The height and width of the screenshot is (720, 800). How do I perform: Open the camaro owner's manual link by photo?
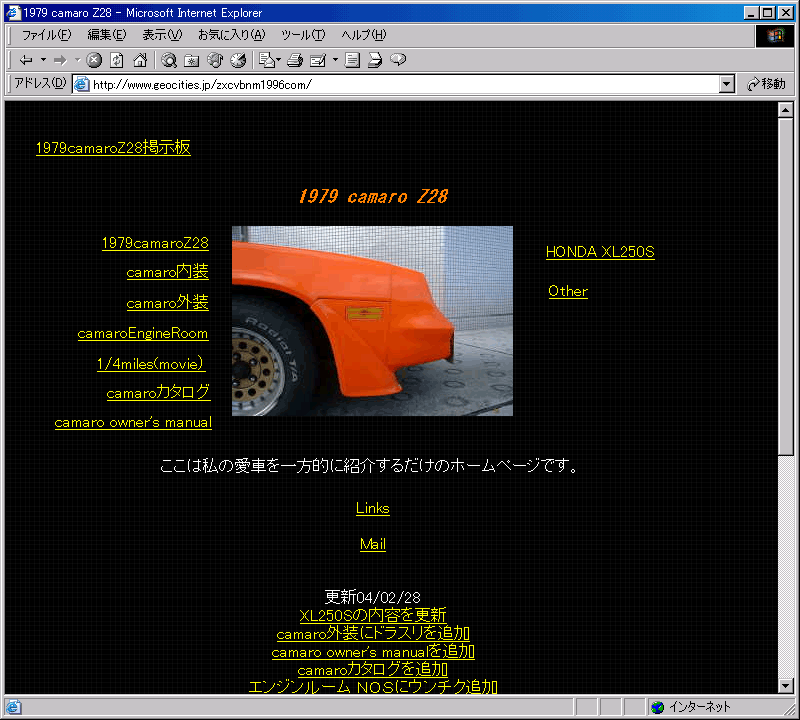coord(133,423)
